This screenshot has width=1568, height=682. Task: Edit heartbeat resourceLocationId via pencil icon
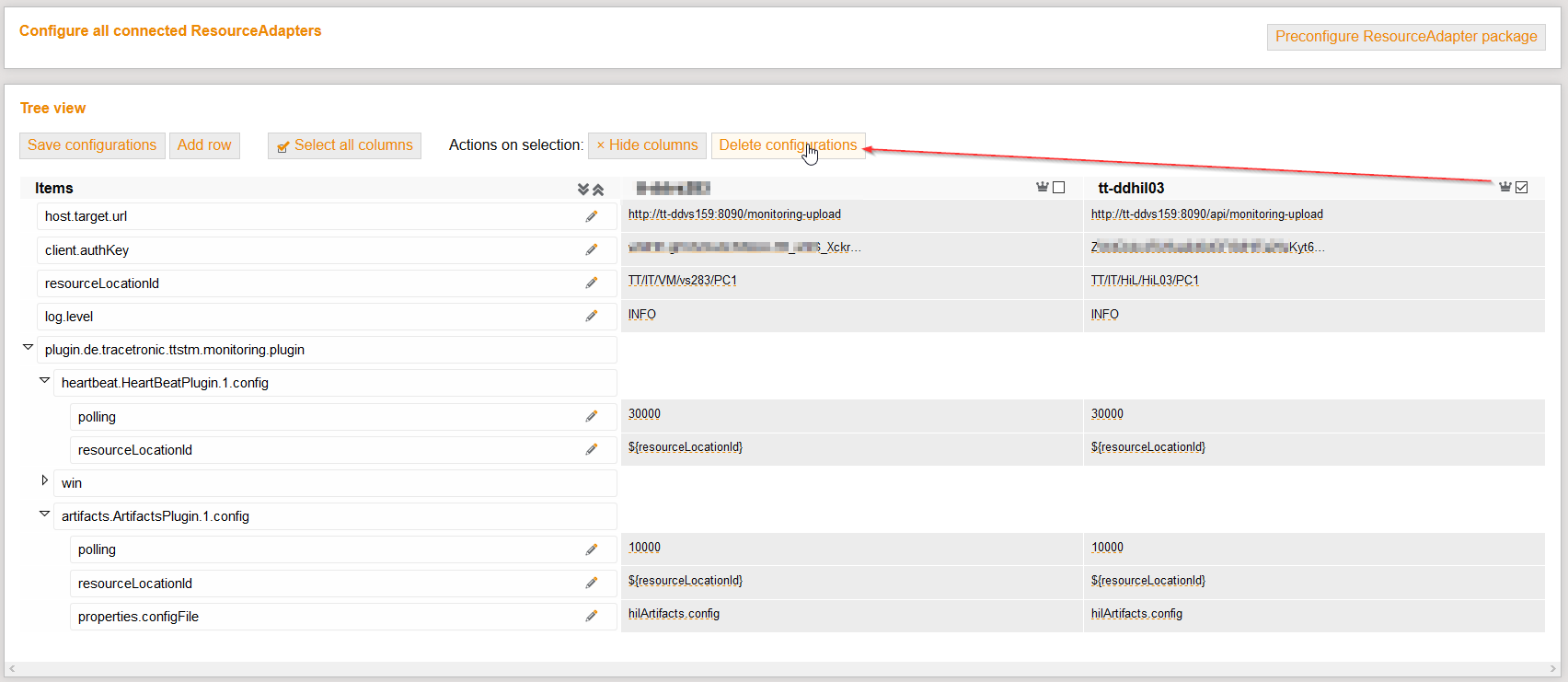[592, 449]
